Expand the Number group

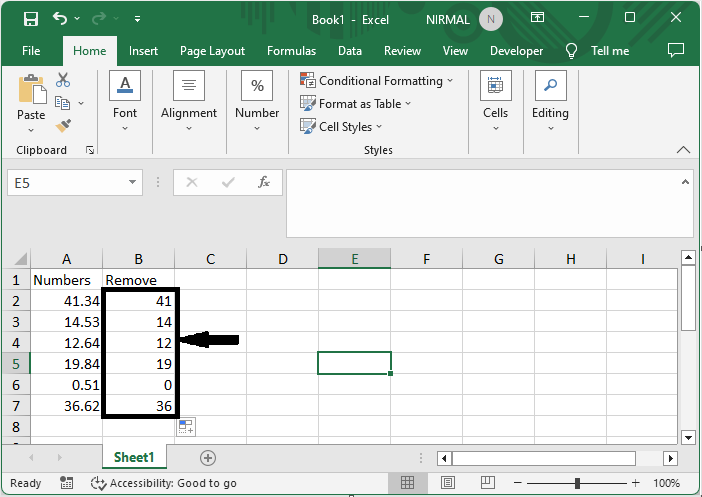coord(257,101)
